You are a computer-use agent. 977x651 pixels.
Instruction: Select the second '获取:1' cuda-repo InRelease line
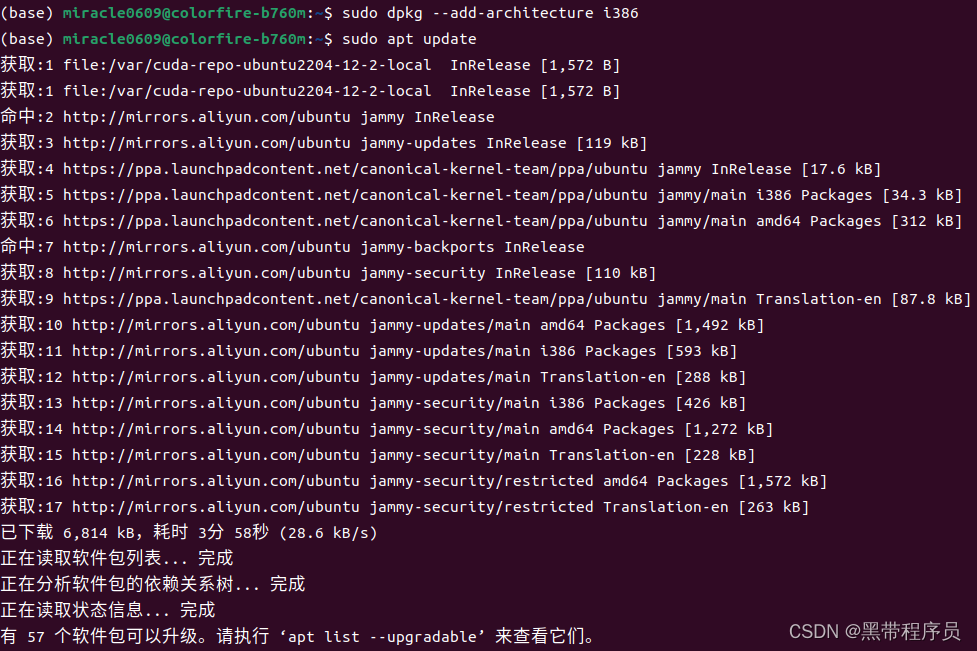tap(310, 91)
